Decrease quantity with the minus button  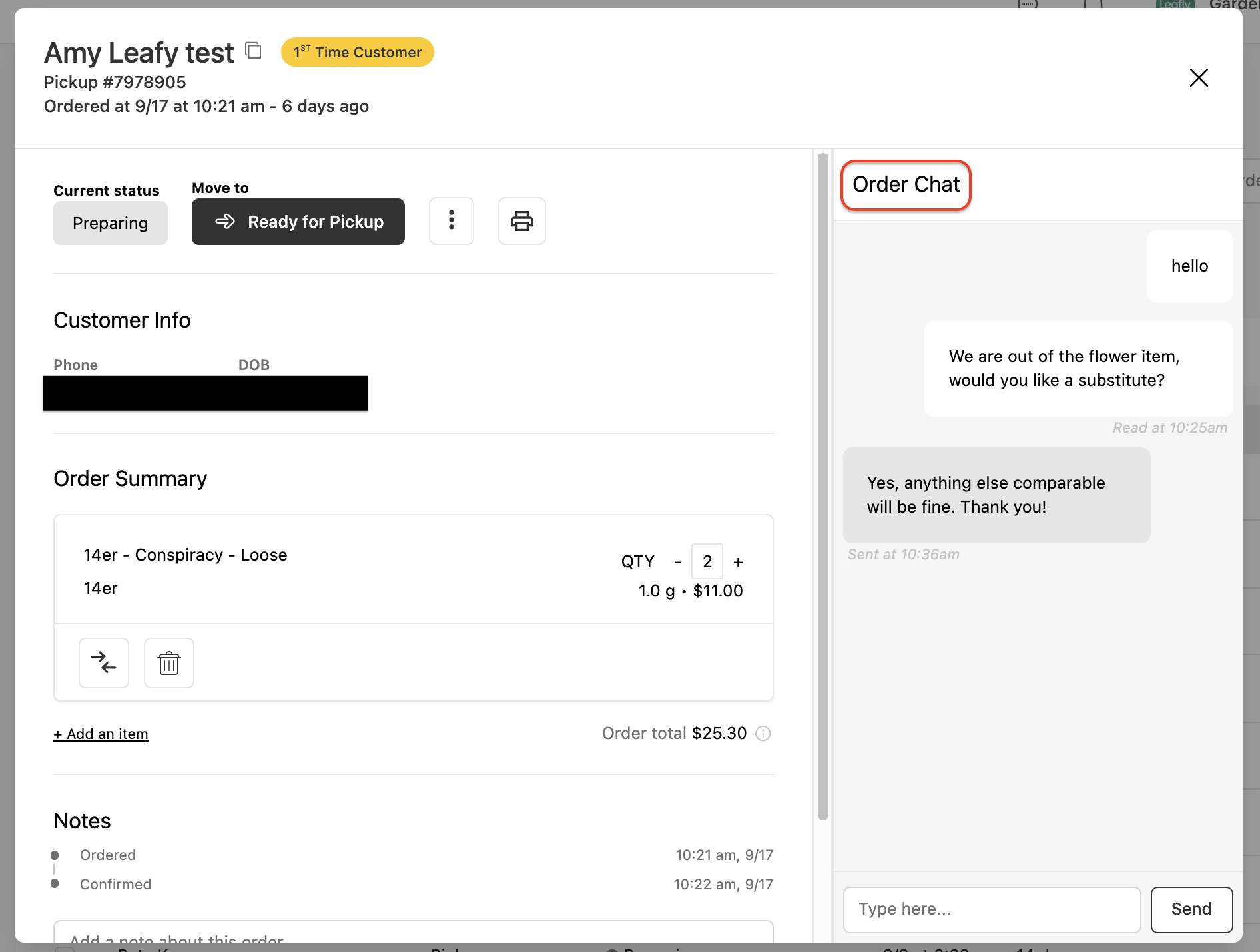pos(678,562)
